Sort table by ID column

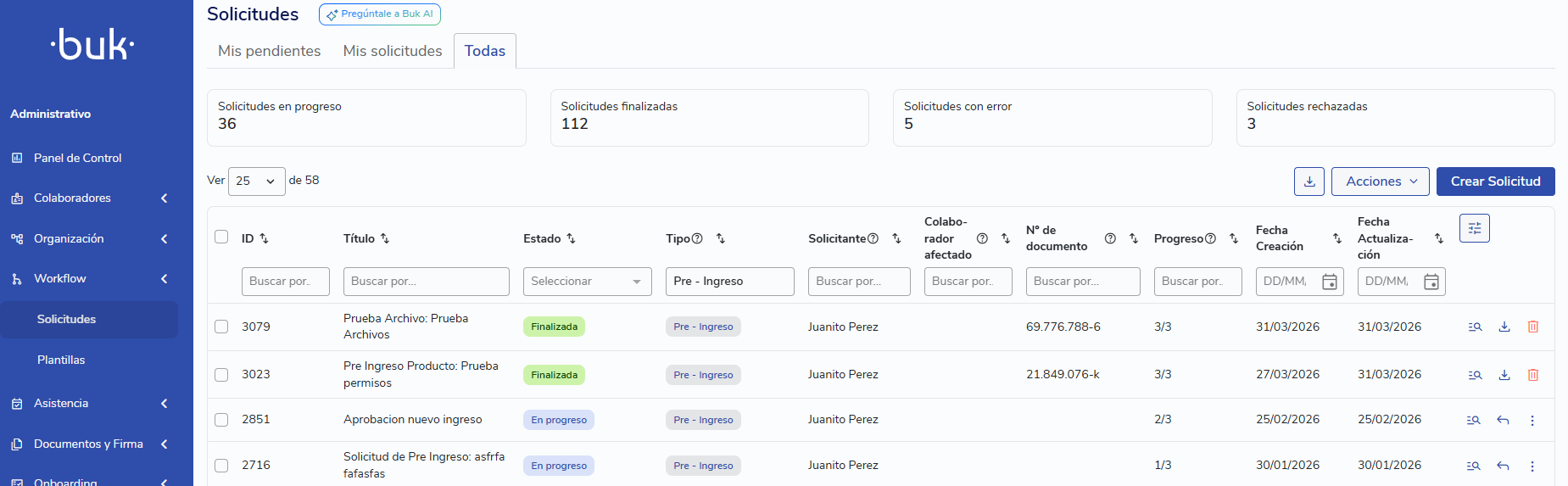[x=264, y=238]
